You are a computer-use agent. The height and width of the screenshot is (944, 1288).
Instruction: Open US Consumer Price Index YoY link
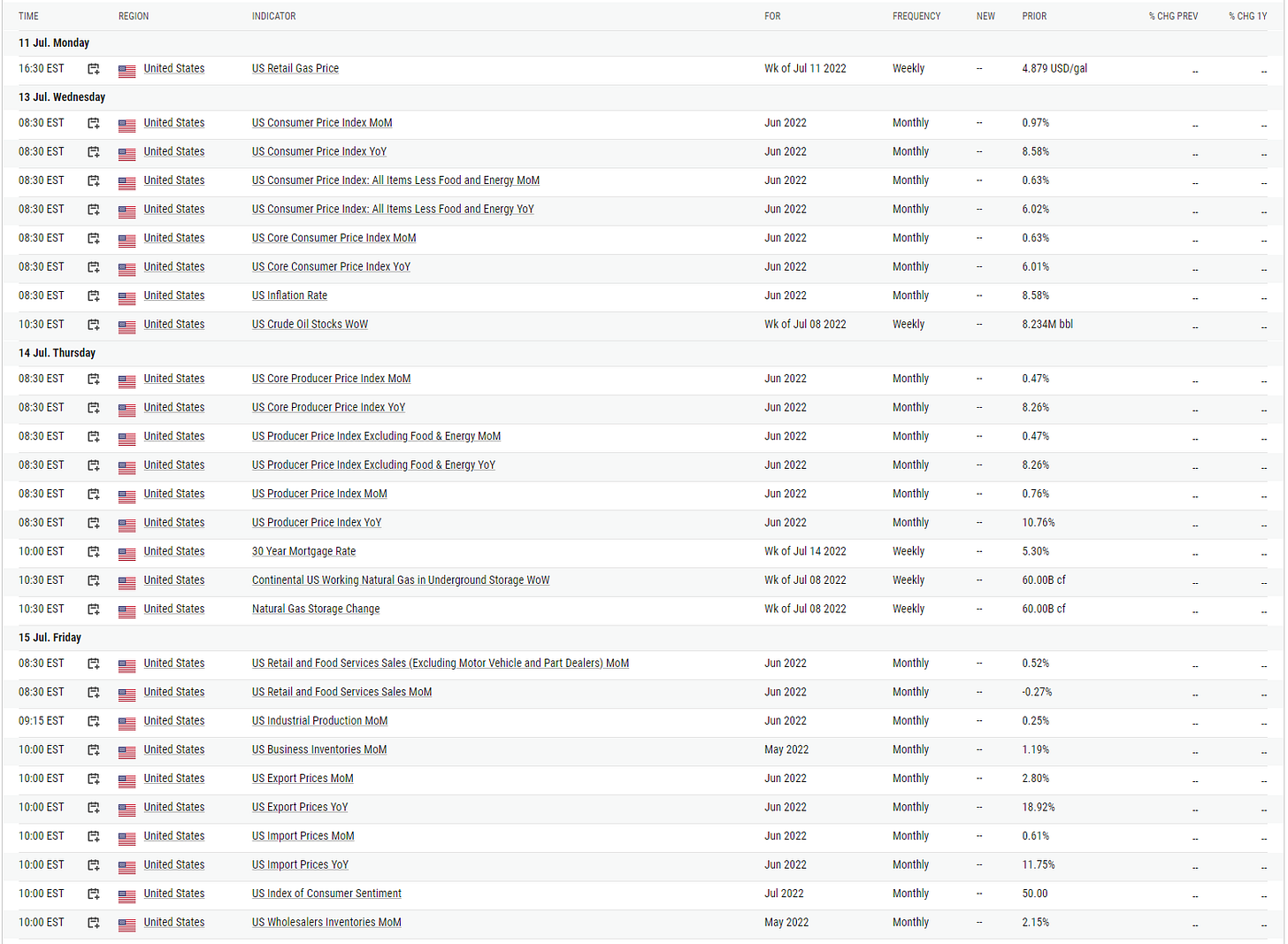[319, 151]
